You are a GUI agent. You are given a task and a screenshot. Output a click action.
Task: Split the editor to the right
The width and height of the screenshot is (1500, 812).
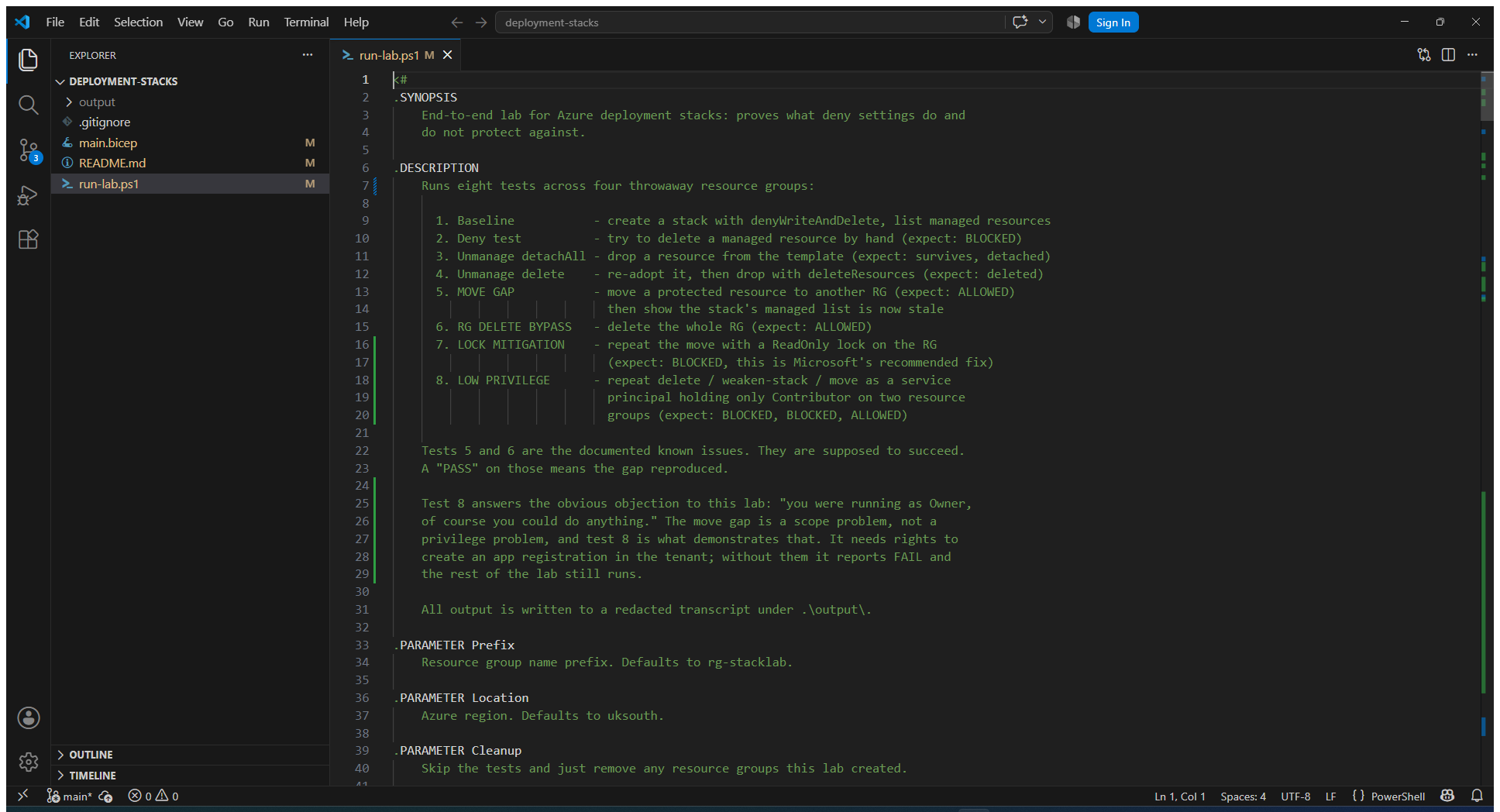1448,55
